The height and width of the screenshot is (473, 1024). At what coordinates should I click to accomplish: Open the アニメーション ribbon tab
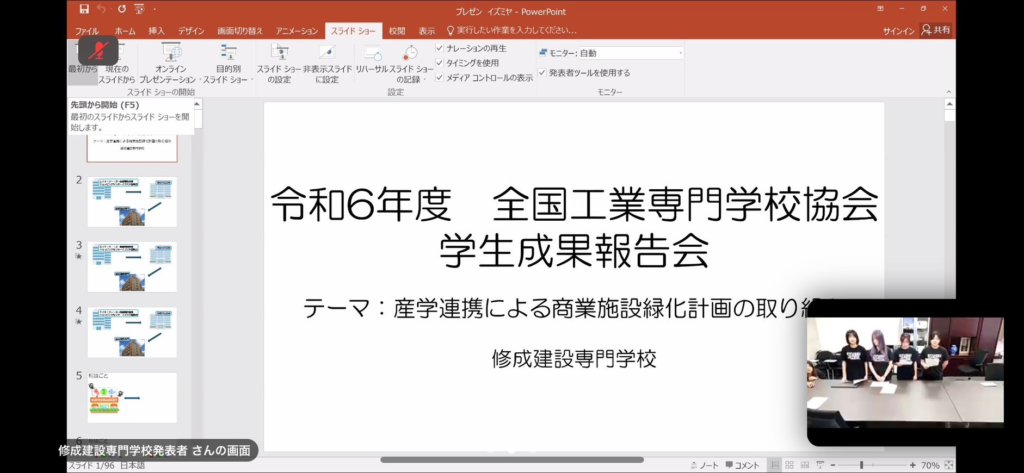[296, 31]
